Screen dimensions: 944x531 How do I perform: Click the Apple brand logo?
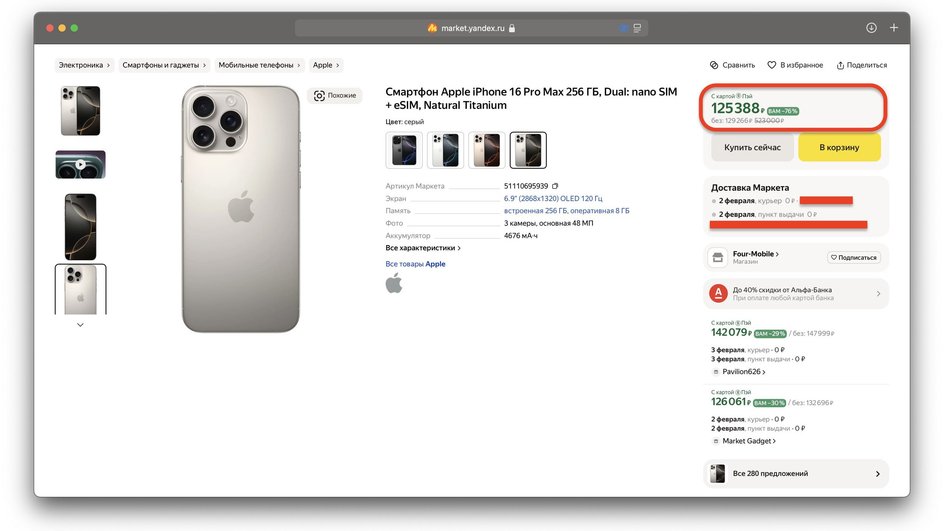pyautogui.click(x=394, y=283)
